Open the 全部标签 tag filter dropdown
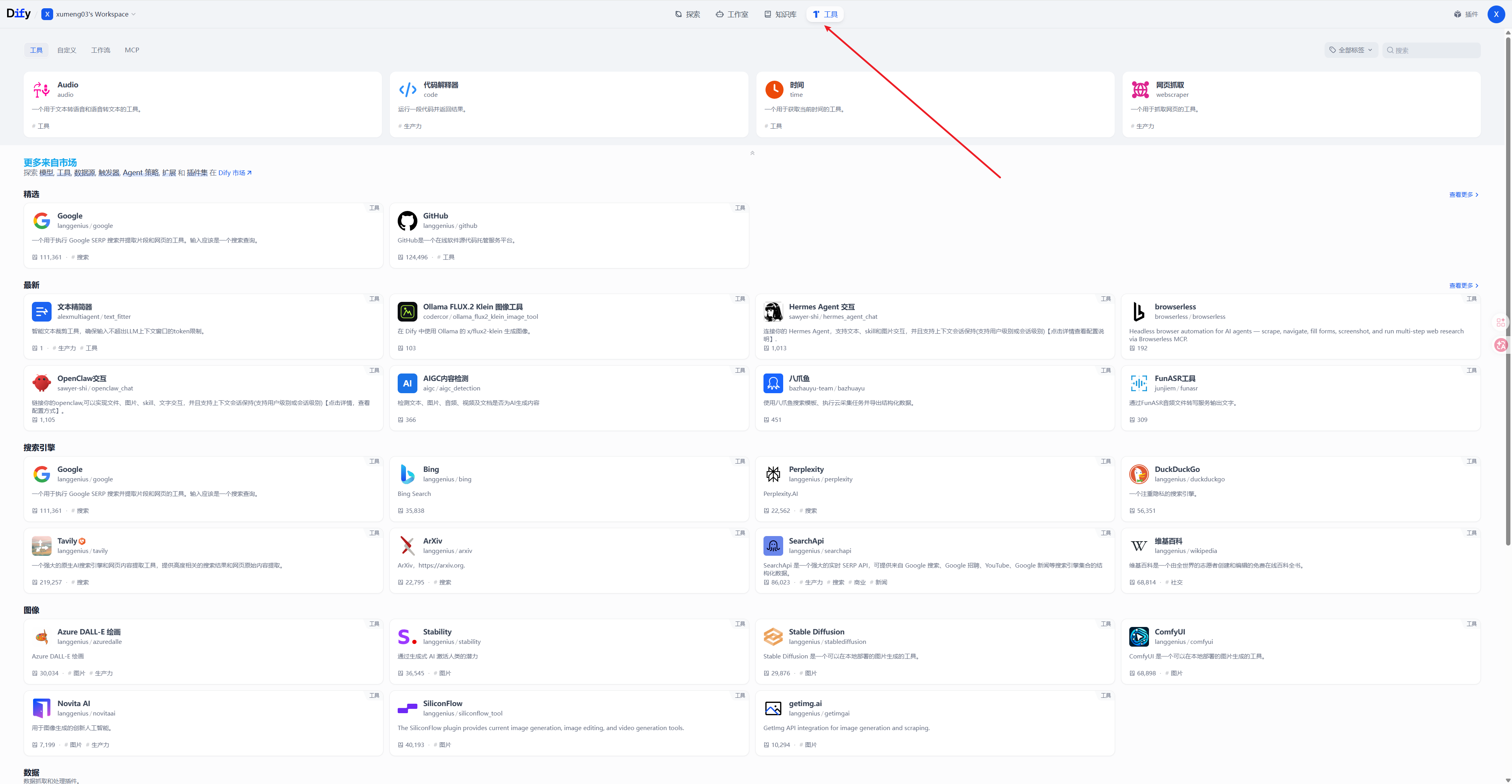Screen dimensions: 1512x784 1351,50
